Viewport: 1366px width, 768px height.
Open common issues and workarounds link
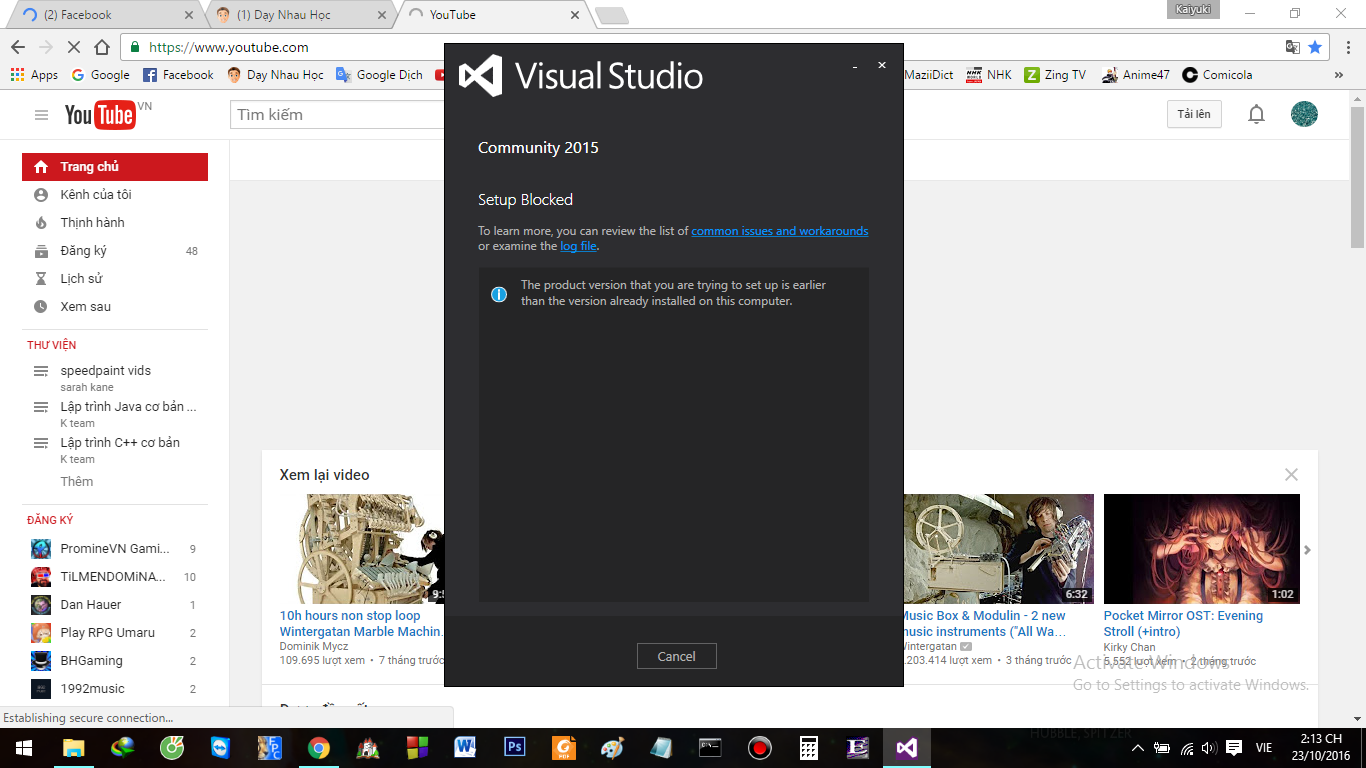coord(780,231)
